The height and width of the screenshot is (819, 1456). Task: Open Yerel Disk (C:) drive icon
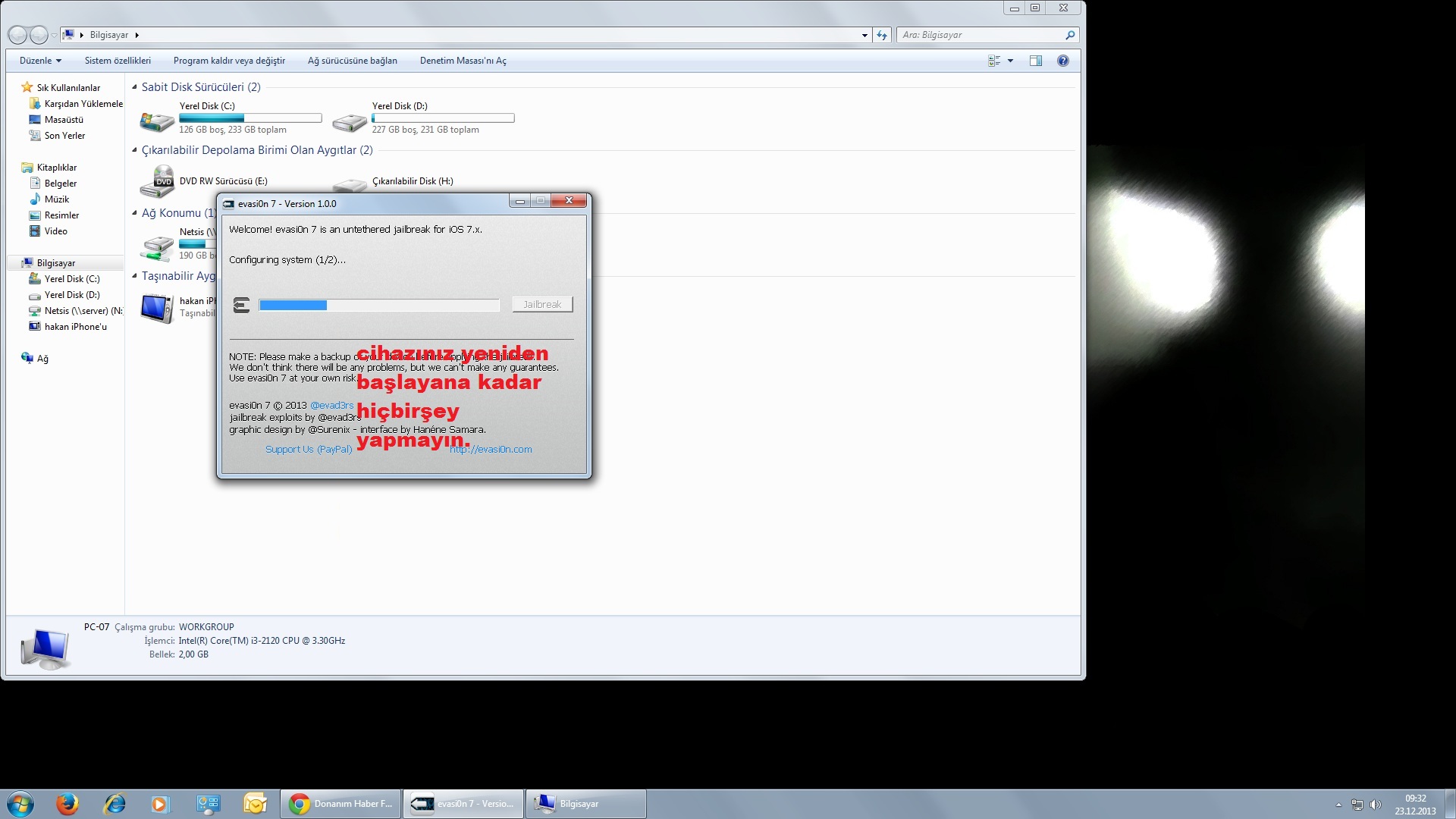157,121
